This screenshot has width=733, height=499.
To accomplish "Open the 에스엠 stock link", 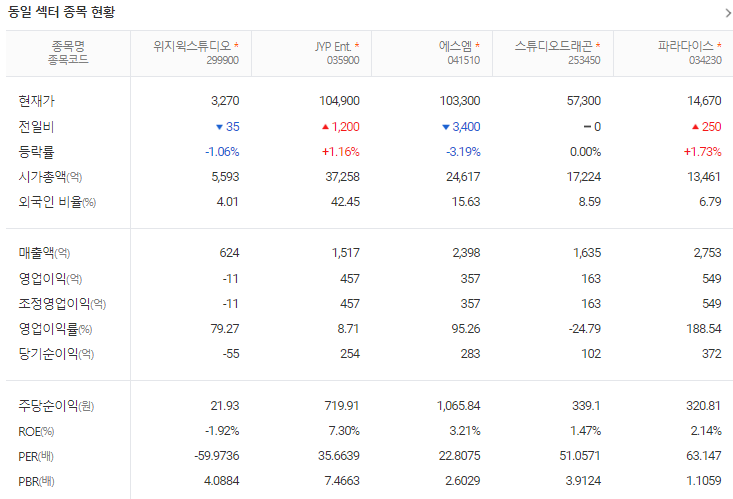I will pos(455,46).
